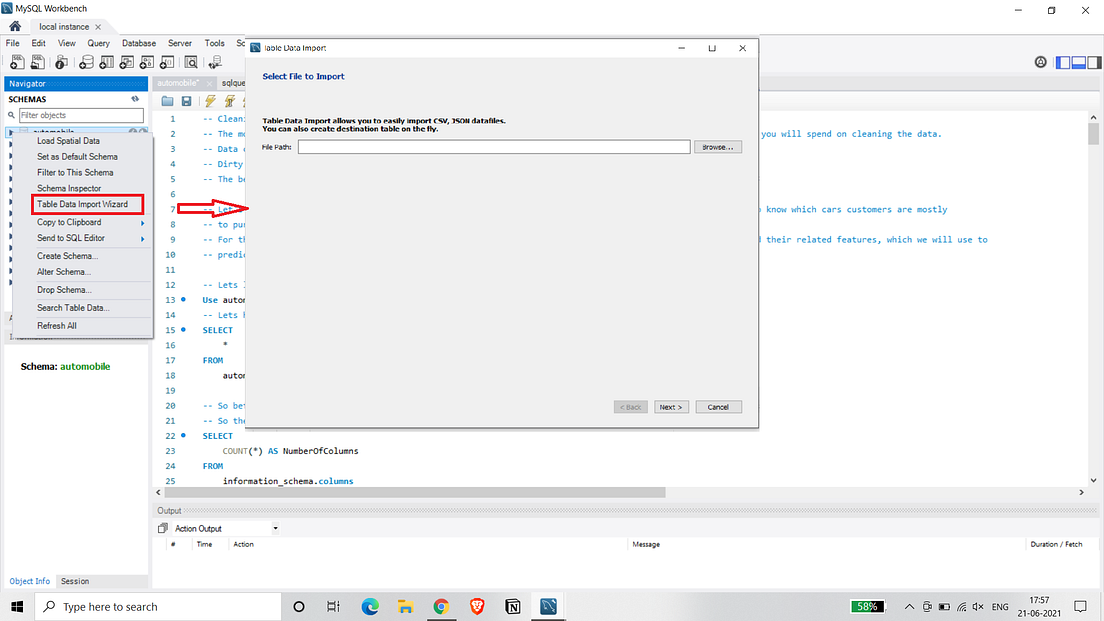
Task: Click the Create New Table toolbar icon
Action: coord(106,62)
